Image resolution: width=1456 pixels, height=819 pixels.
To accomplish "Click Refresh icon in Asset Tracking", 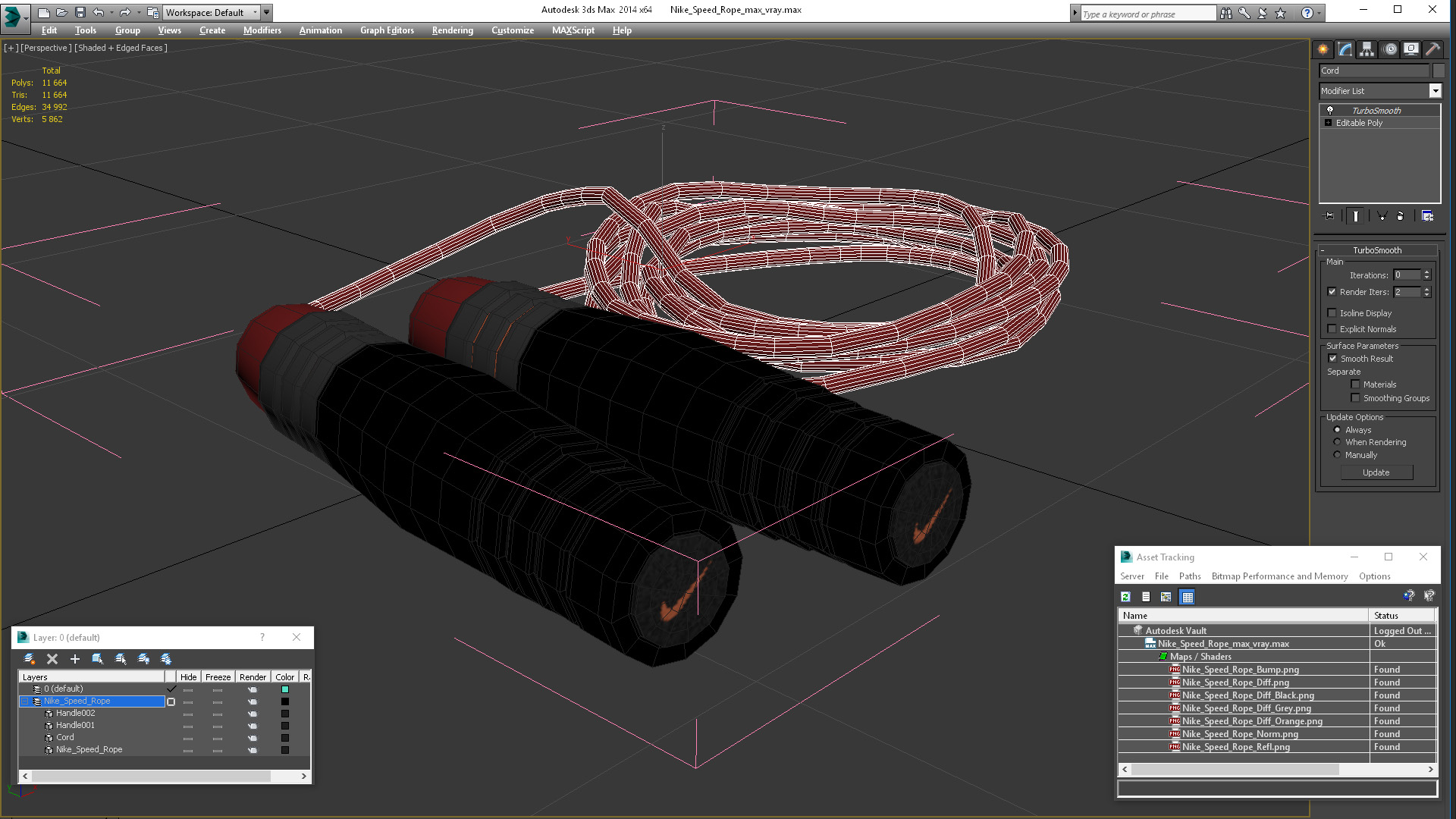I will click(x=1126, y=597).
